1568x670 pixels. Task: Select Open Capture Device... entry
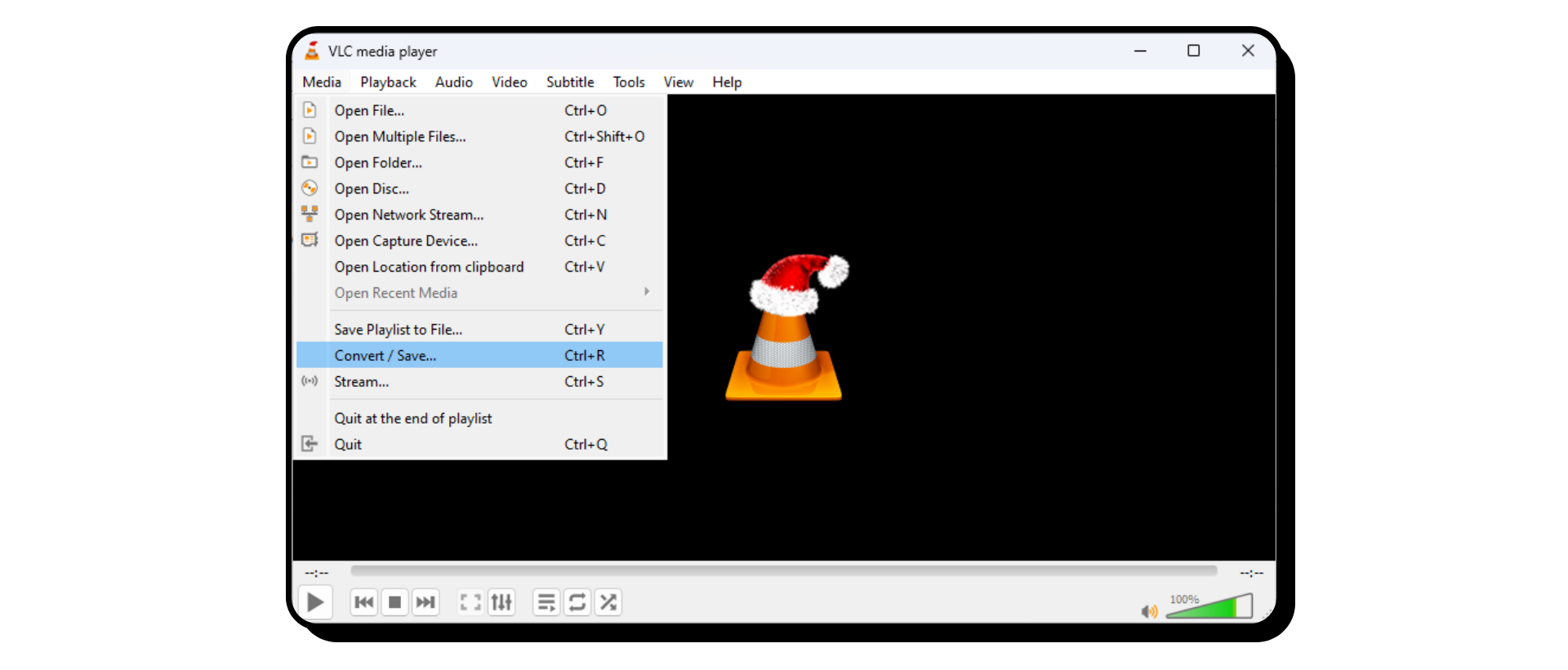point(479,241)
